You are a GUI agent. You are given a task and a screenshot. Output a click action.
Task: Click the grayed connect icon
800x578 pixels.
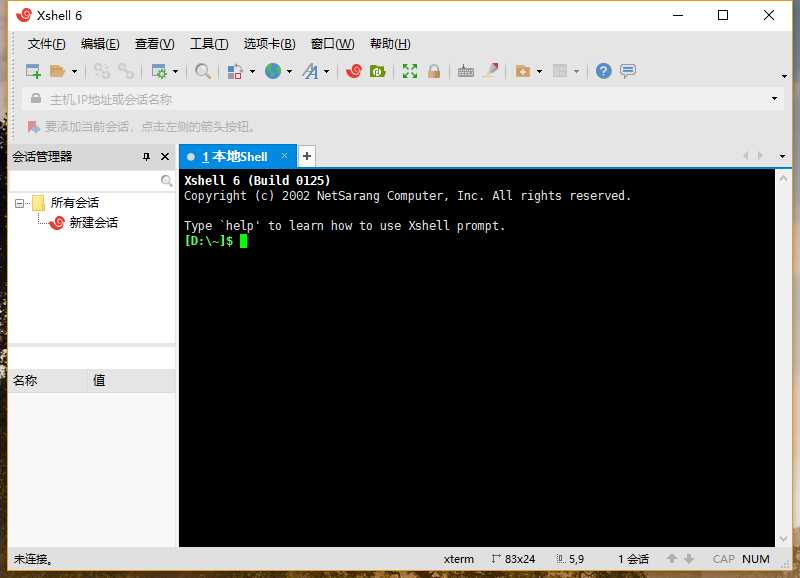[x=102, y=71]
